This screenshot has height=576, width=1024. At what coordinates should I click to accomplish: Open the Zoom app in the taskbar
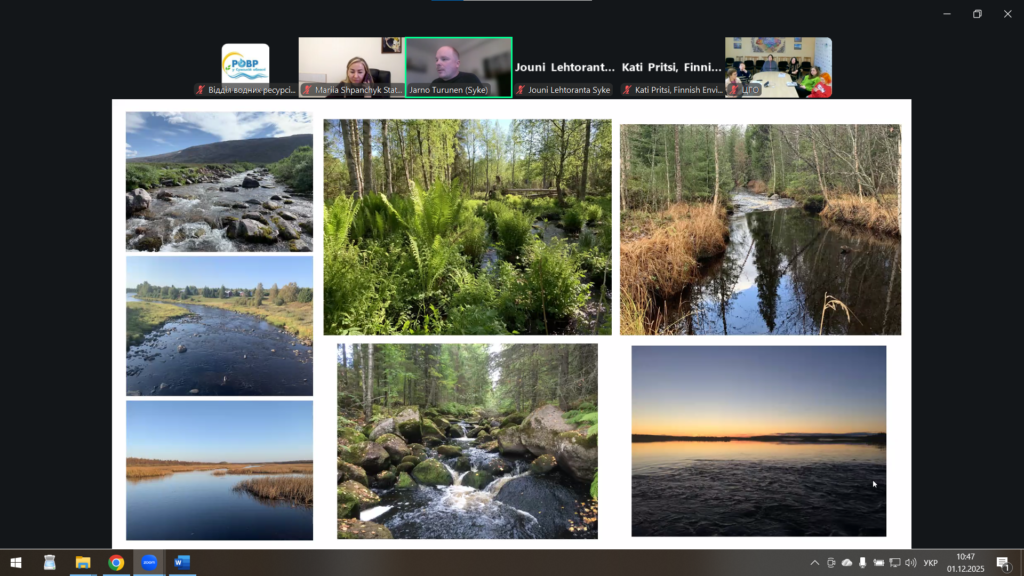(x=149, y=563)
